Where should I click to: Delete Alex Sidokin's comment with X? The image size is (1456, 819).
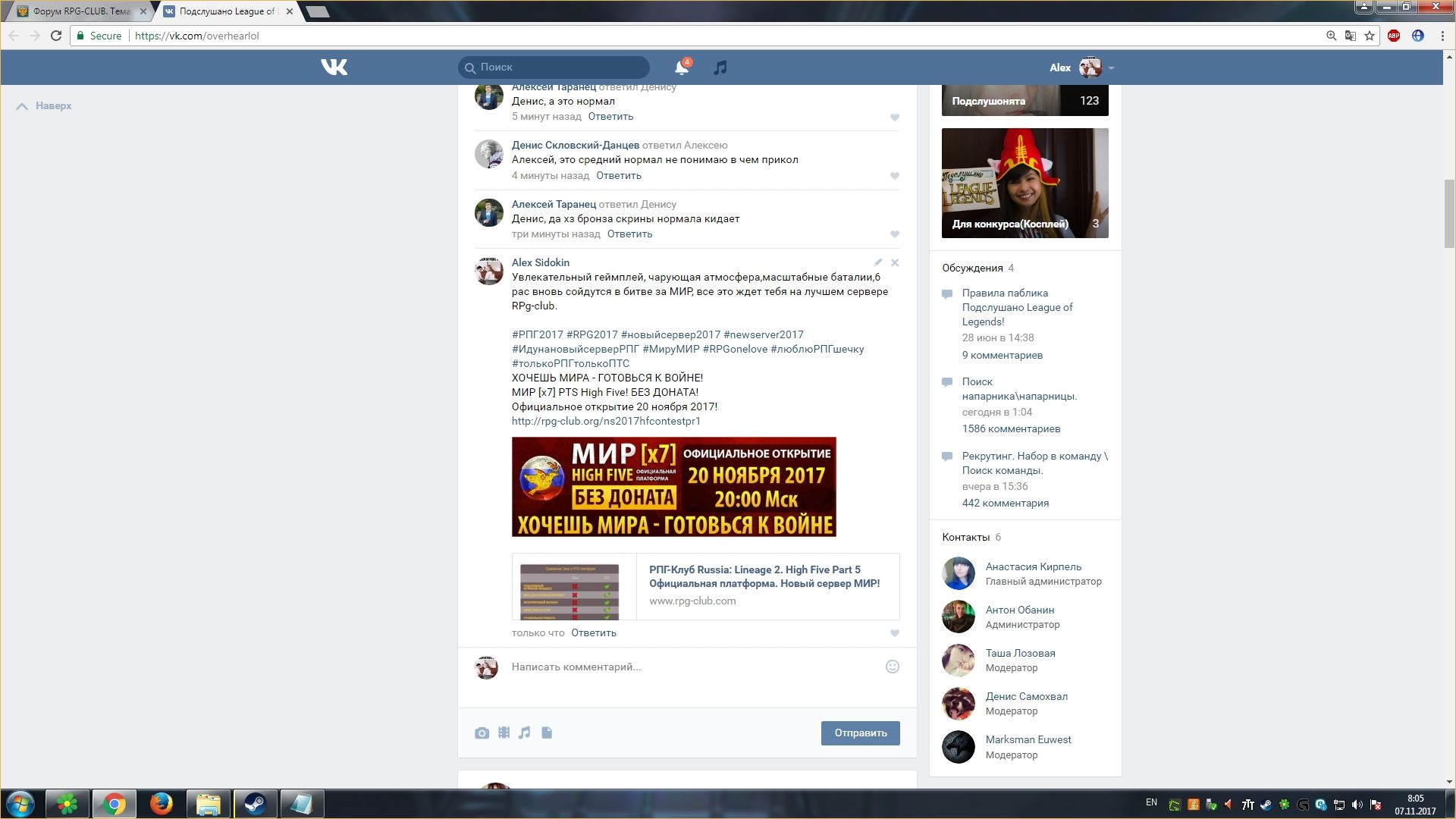[x=895, y=262]
